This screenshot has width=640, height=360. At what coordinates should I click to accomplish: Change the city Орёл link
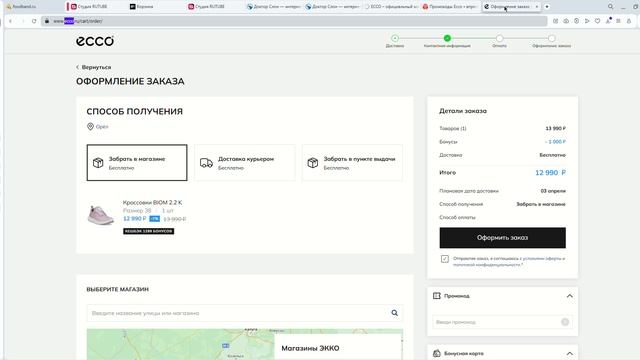click(102, 127)
